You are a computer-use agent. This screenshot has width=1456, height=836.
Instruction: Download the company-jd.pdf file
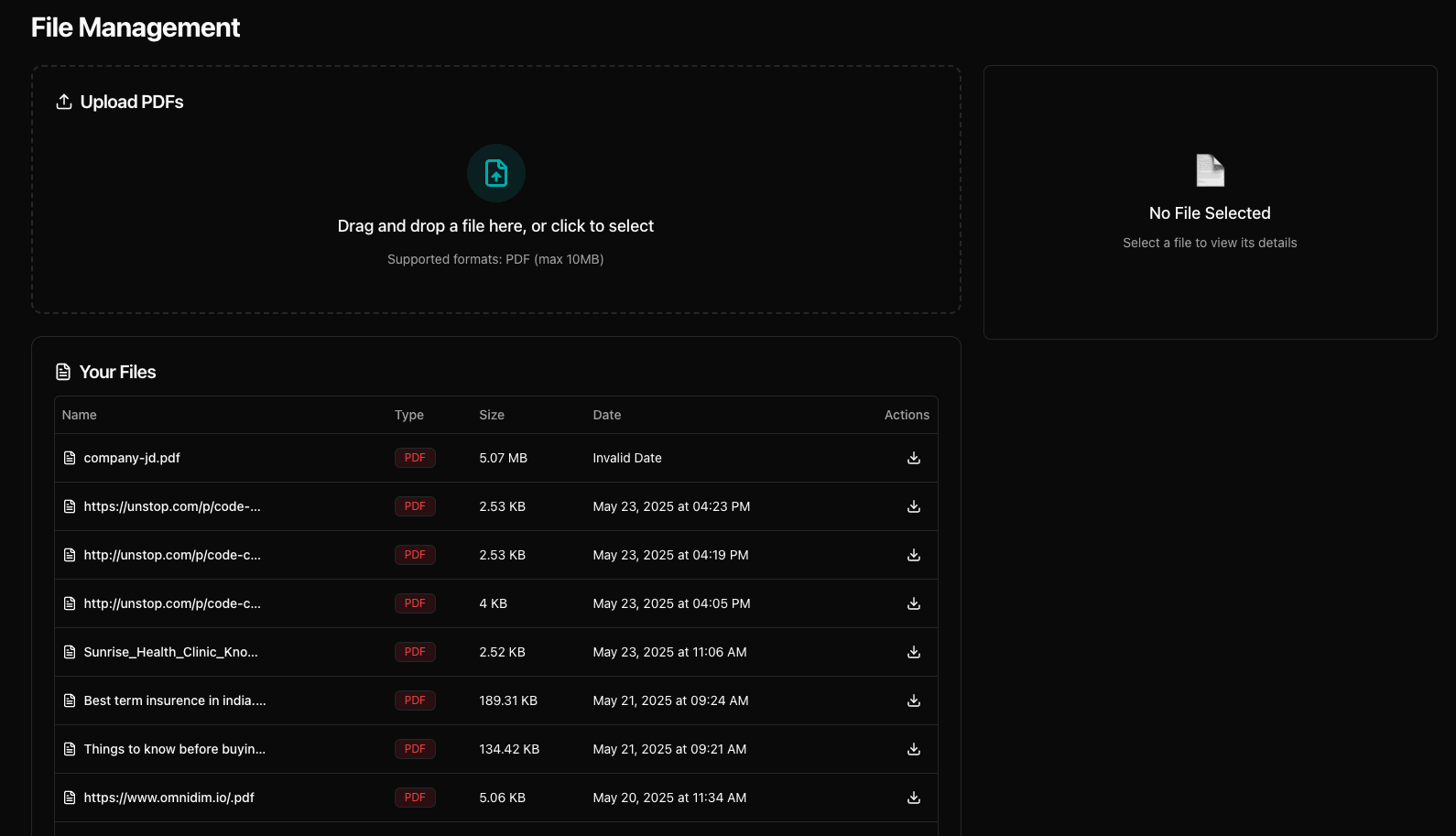coord(913,458)
